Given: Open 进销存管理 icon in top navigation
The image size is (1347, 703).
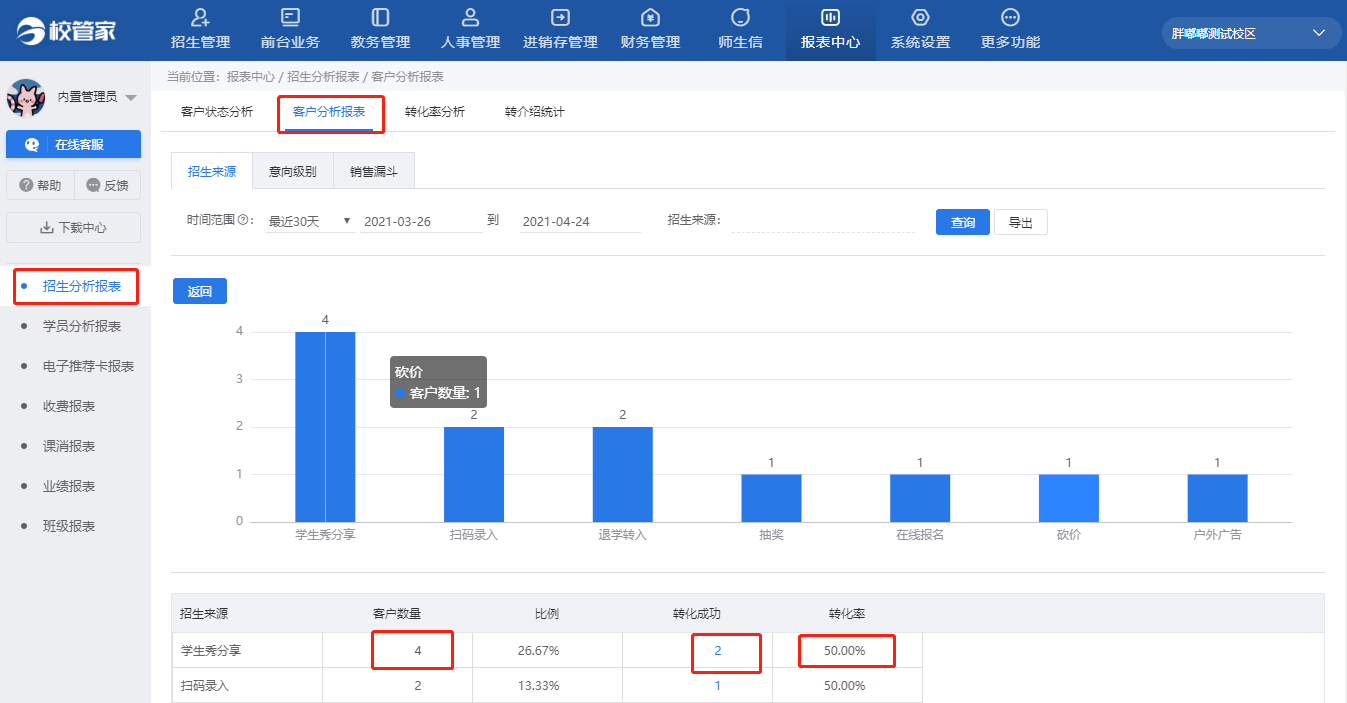Looking at the screenshot, I should point(560,17).
